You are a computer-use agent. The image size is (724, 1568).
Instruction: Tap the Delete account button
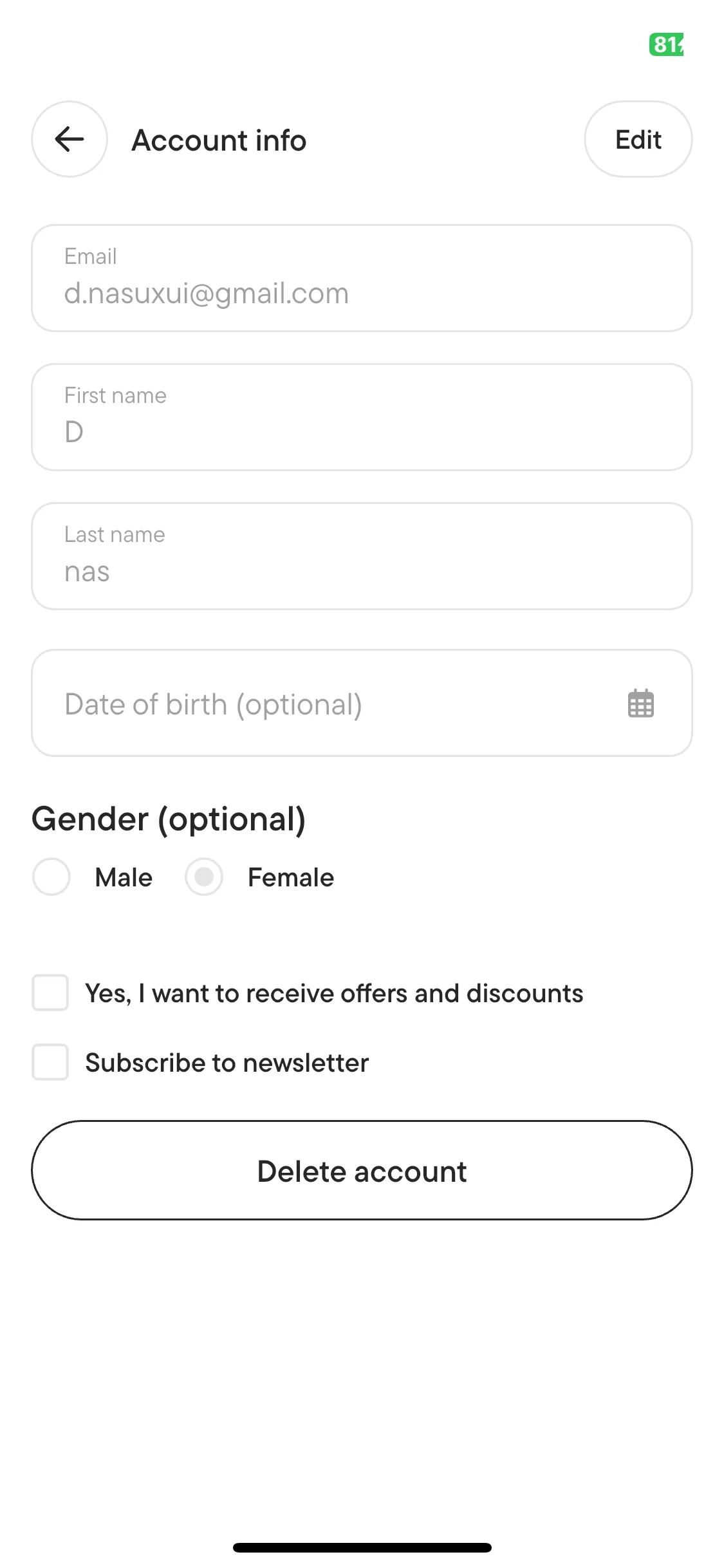click(x=362, y=1170)
